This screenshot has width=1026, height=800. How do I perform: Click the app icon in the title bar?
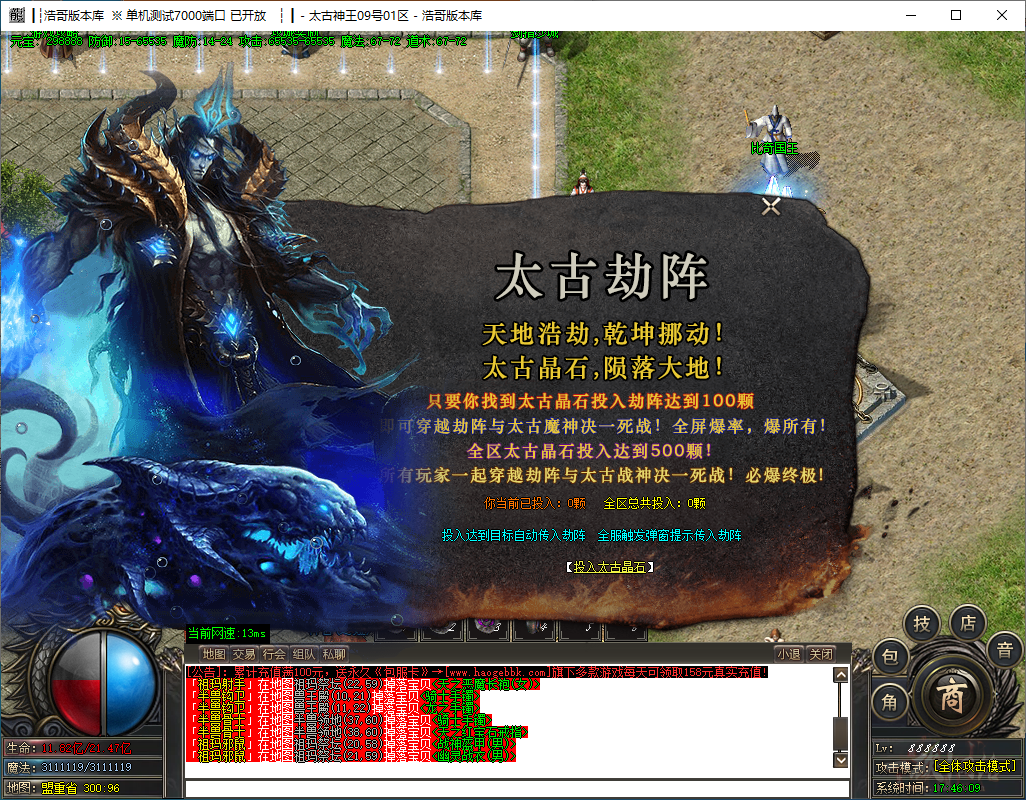[17, 15]
